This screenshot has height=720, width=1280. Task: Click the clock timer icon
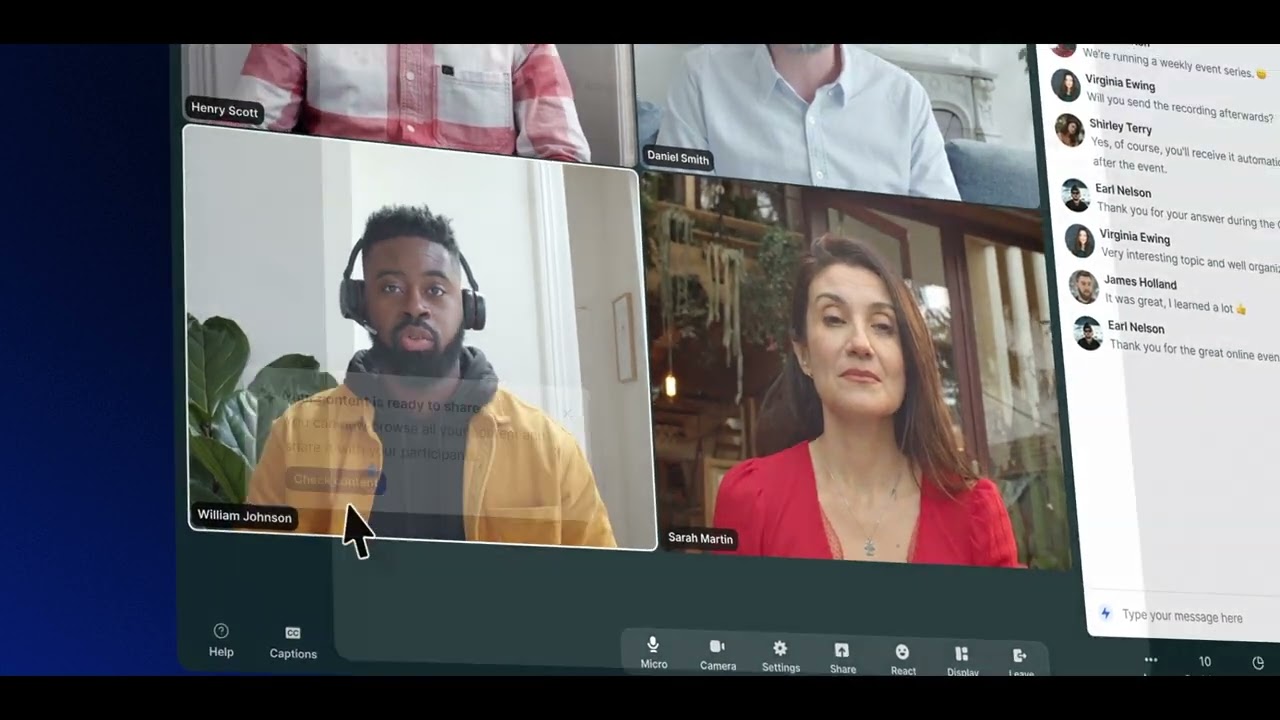[1258, 663]
